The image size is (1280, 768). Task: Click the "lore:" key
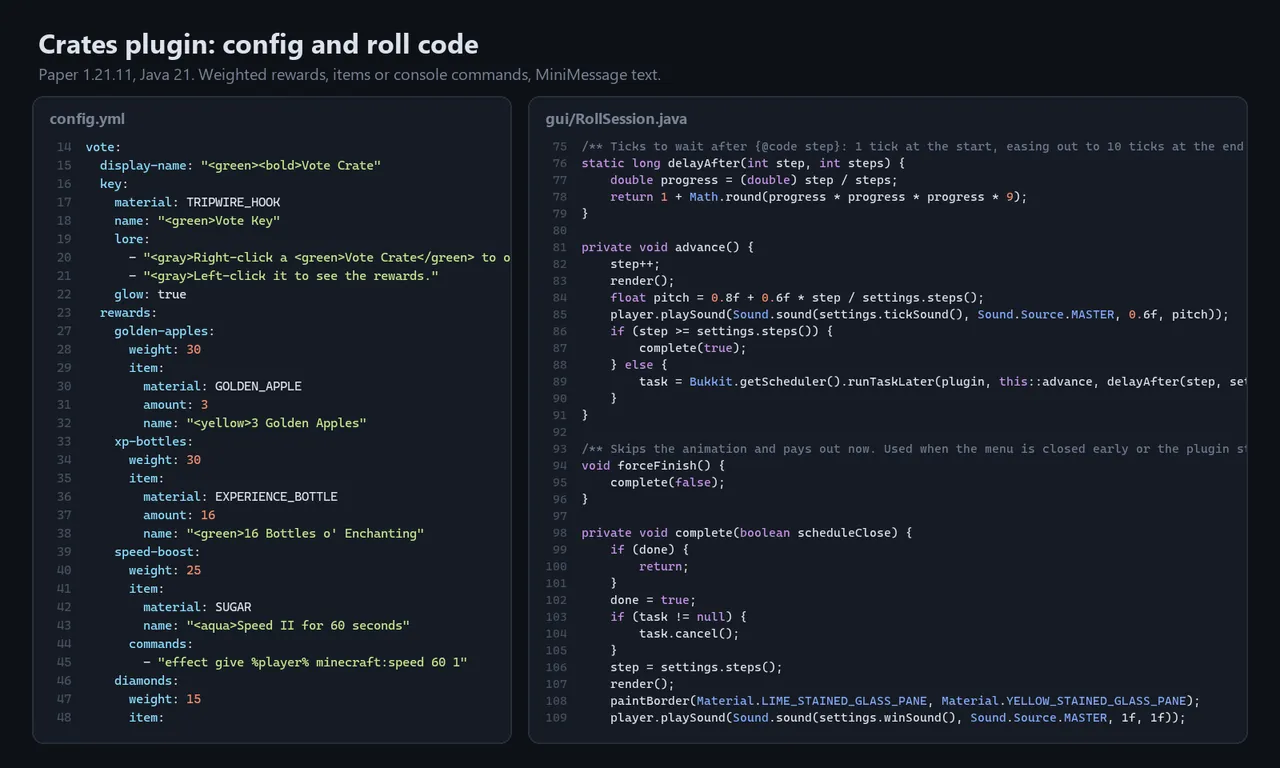click(132, 239)
